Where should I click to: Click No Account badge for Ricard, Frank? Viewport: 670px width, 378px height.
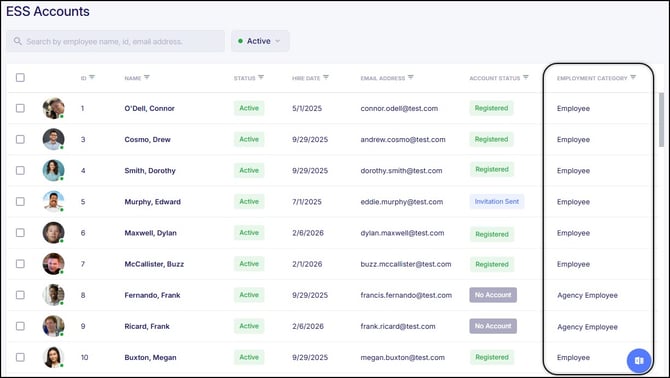[493, 326]
